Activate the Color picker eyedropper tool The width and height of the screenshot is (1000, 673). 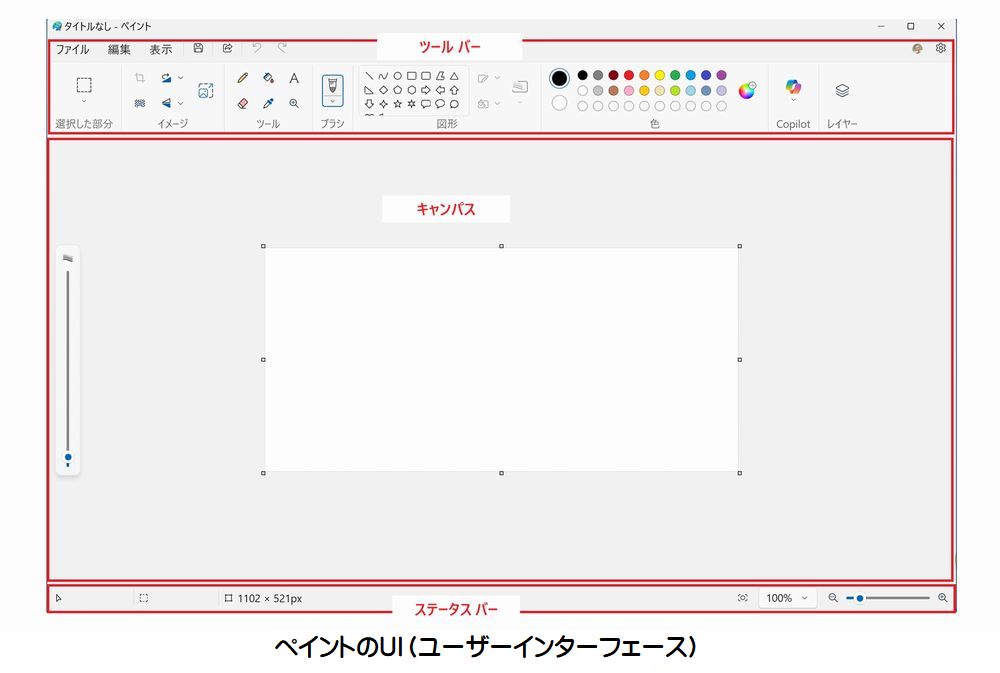(268, 103)
